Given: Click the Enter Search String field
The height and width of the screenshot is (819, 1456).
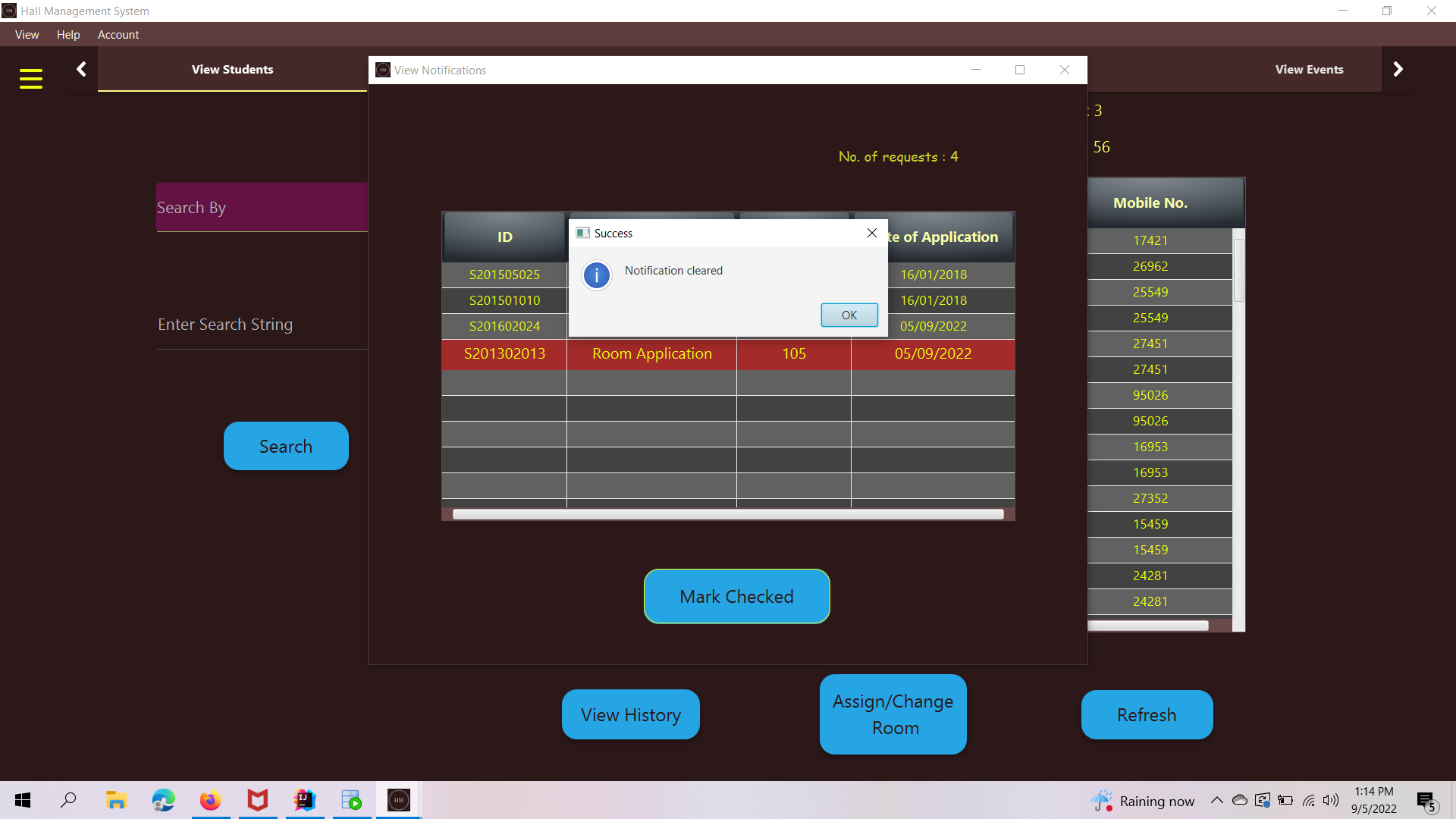Looking at the screenshot, I should 262,325.
